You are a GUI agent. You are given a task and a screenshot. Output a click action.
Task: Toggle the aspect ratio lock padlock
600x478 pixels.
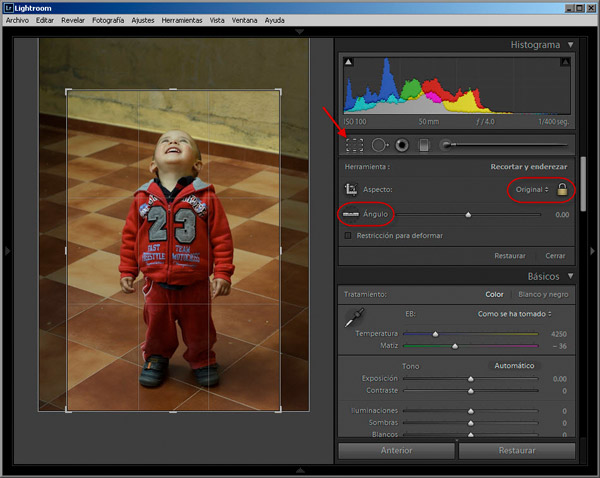562,189
